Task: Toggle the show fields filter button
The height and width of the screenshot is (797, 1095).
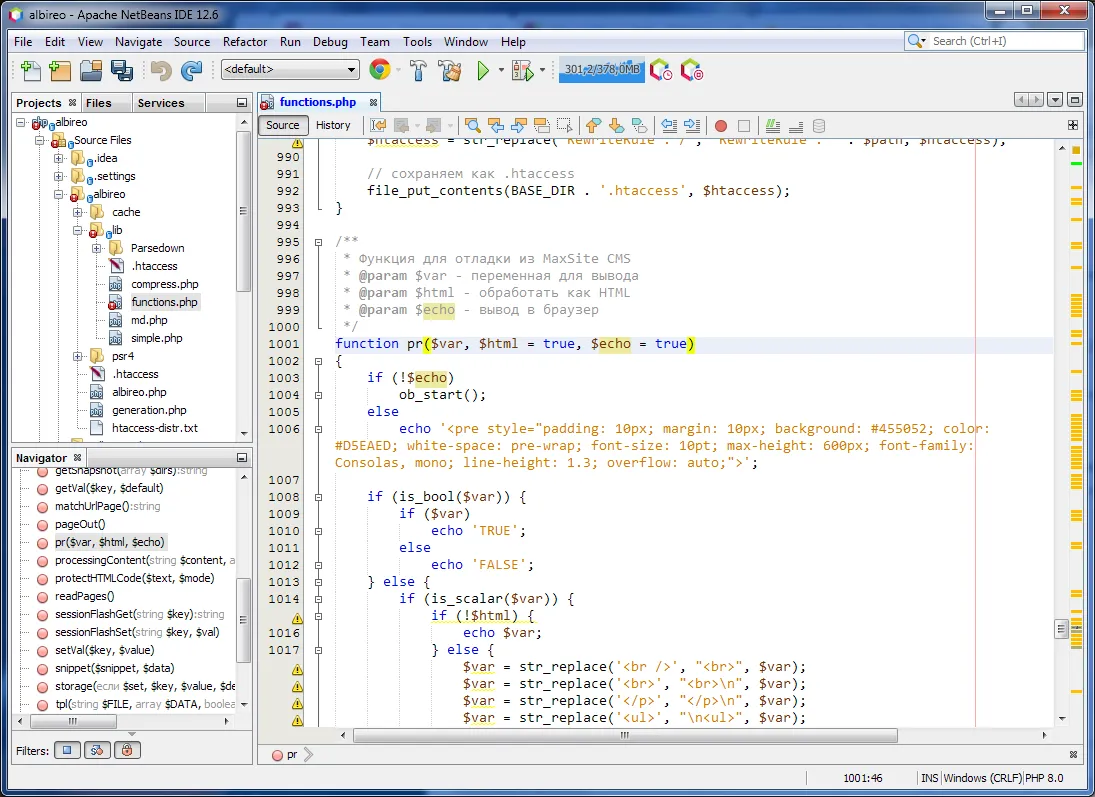Action: pos(67,749)
